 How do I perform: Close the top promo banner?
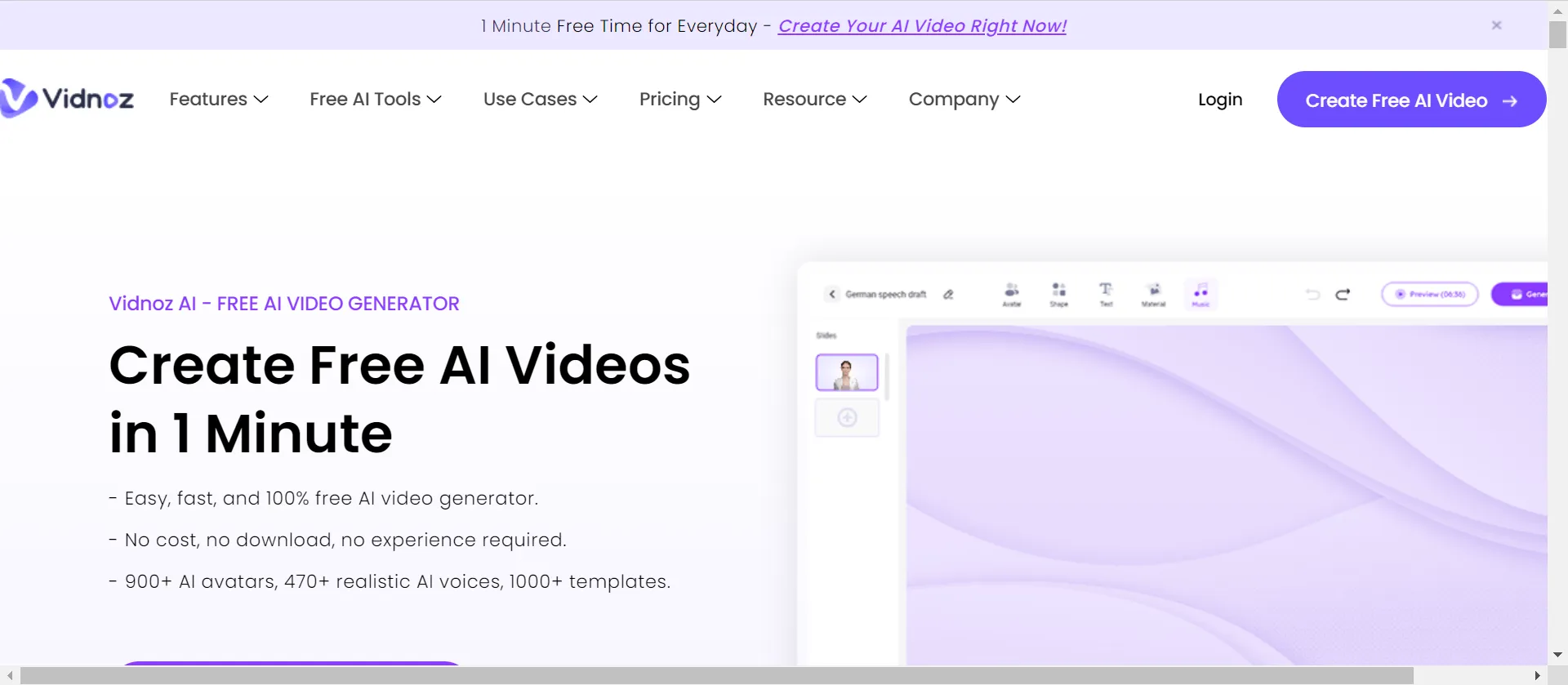tap(1496, 25)
